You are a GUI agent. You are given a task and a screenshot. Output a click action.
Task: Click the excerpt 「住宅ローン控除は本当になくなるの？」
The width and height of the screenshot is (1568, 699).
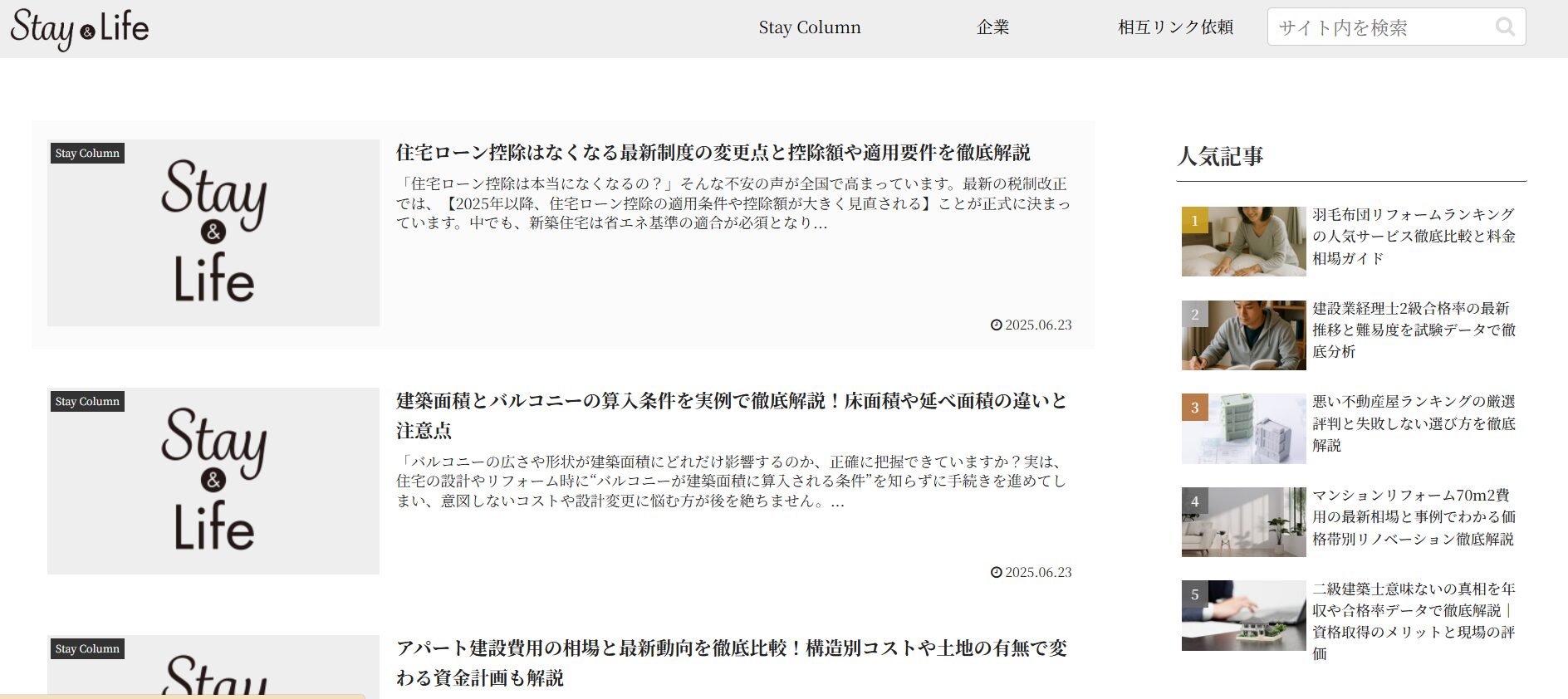[x=733, y=203]
